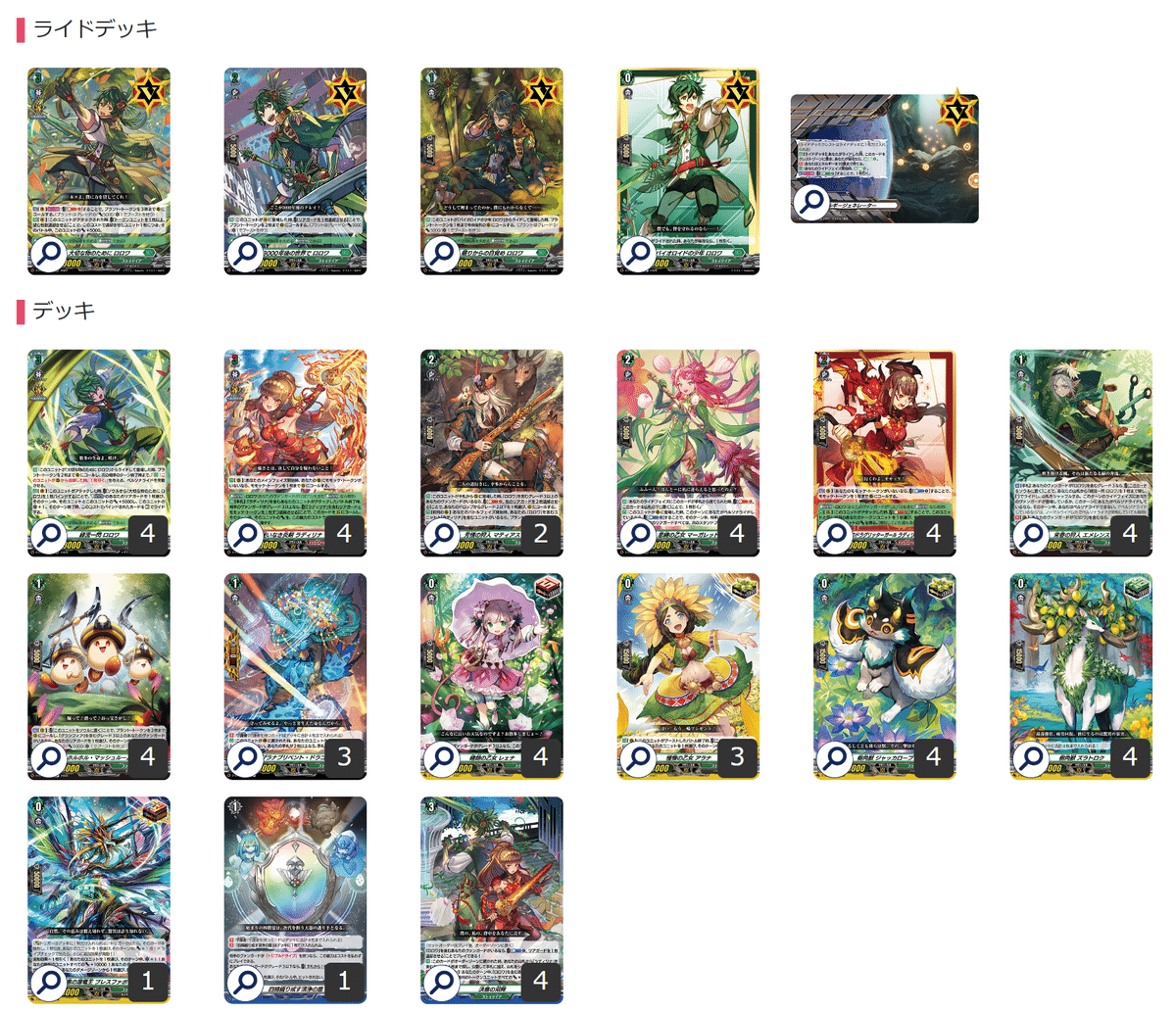
Task: Magnify the lemon-antlered deer card
Action: tap(1031, 758)
